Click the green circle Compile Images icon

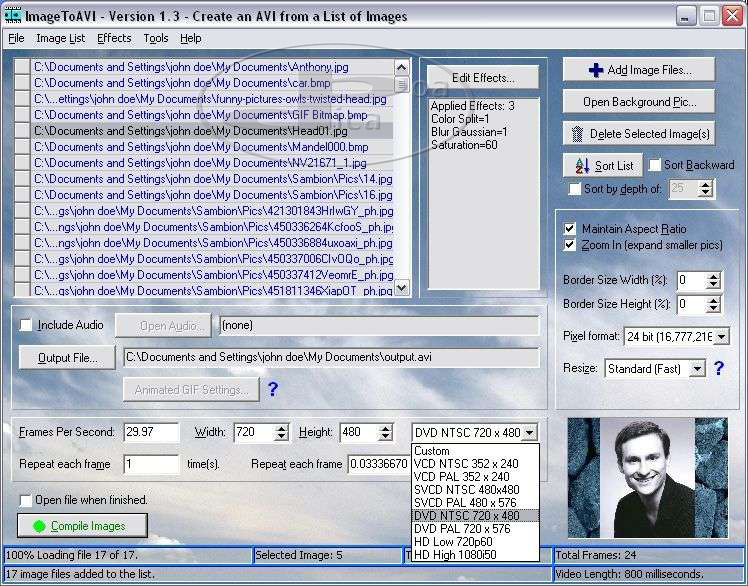pyautogui.click(x=38, y=526)
